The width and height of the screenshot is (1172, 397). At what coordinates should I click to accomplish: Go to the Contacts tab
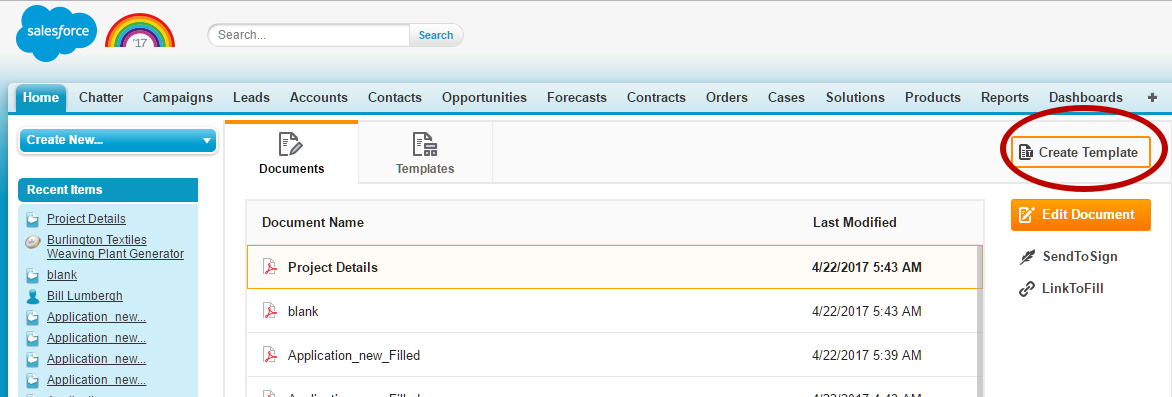395,97
